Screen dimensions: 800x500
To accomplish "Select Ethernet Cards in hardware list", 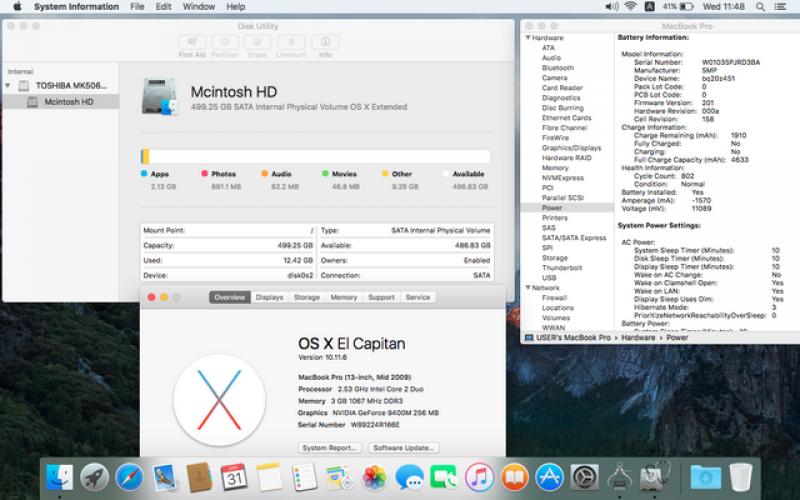I will (566, 118).
